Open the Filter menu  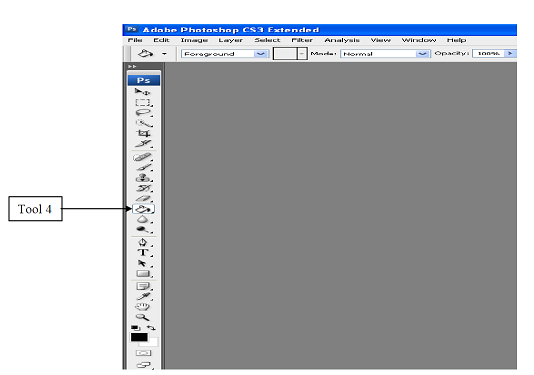click(x=302, y=40)
